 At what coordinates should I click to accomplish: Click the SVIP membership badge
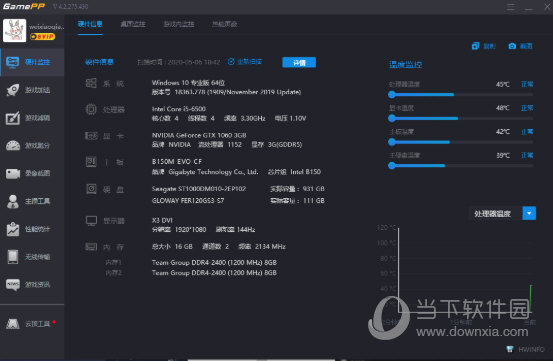[42, 36]
